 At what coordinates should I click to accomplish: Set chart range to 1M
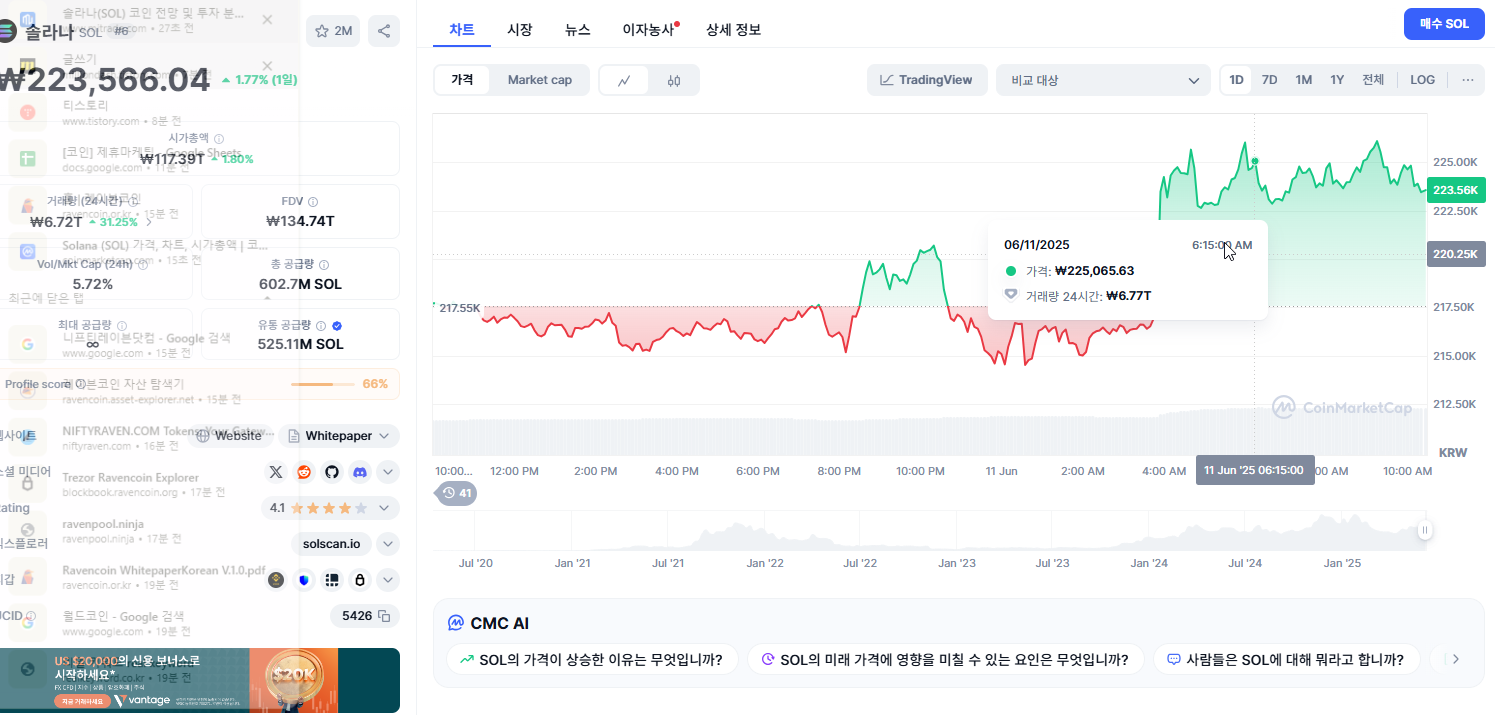[1303, 80]
